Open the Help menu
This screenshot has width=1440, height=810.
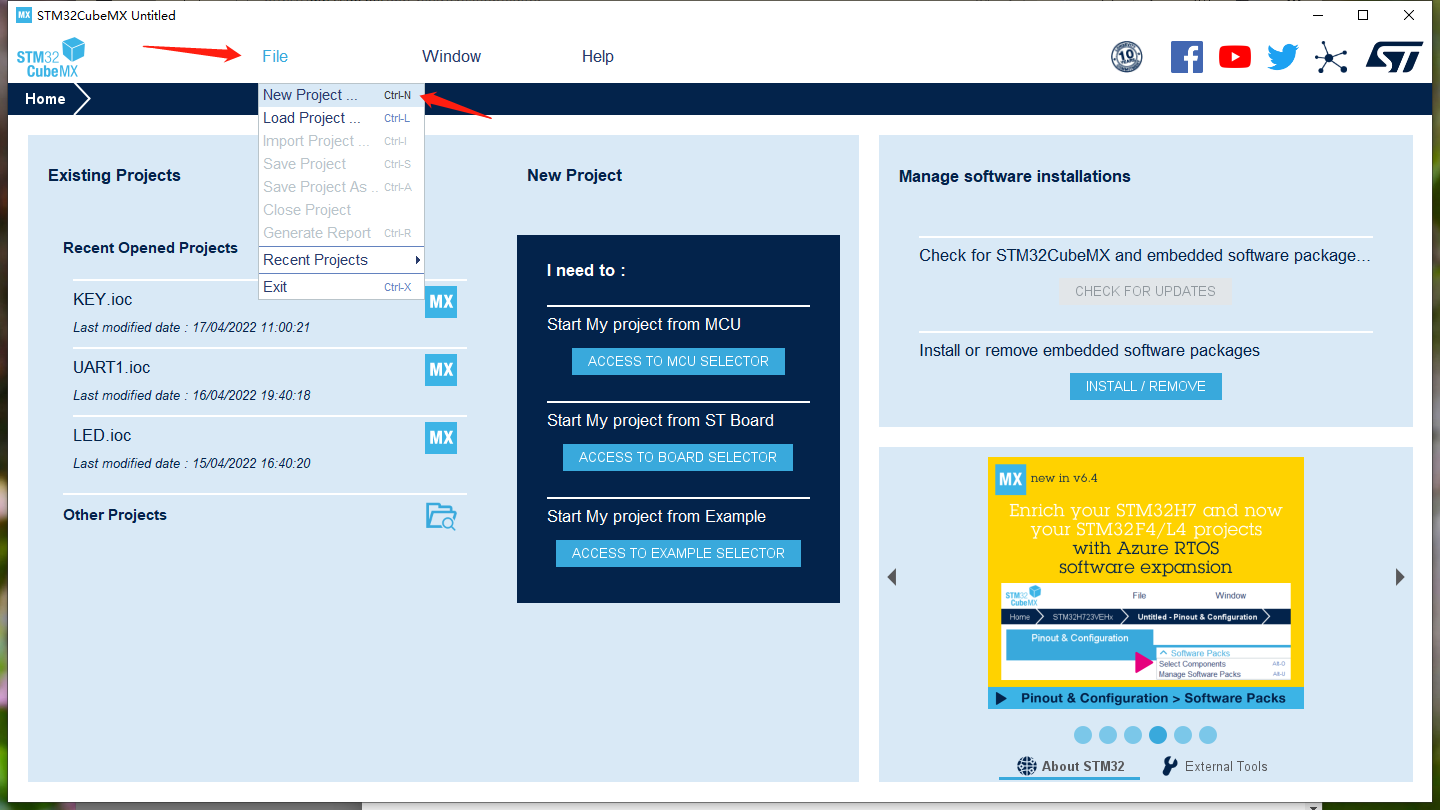point(598,56)
